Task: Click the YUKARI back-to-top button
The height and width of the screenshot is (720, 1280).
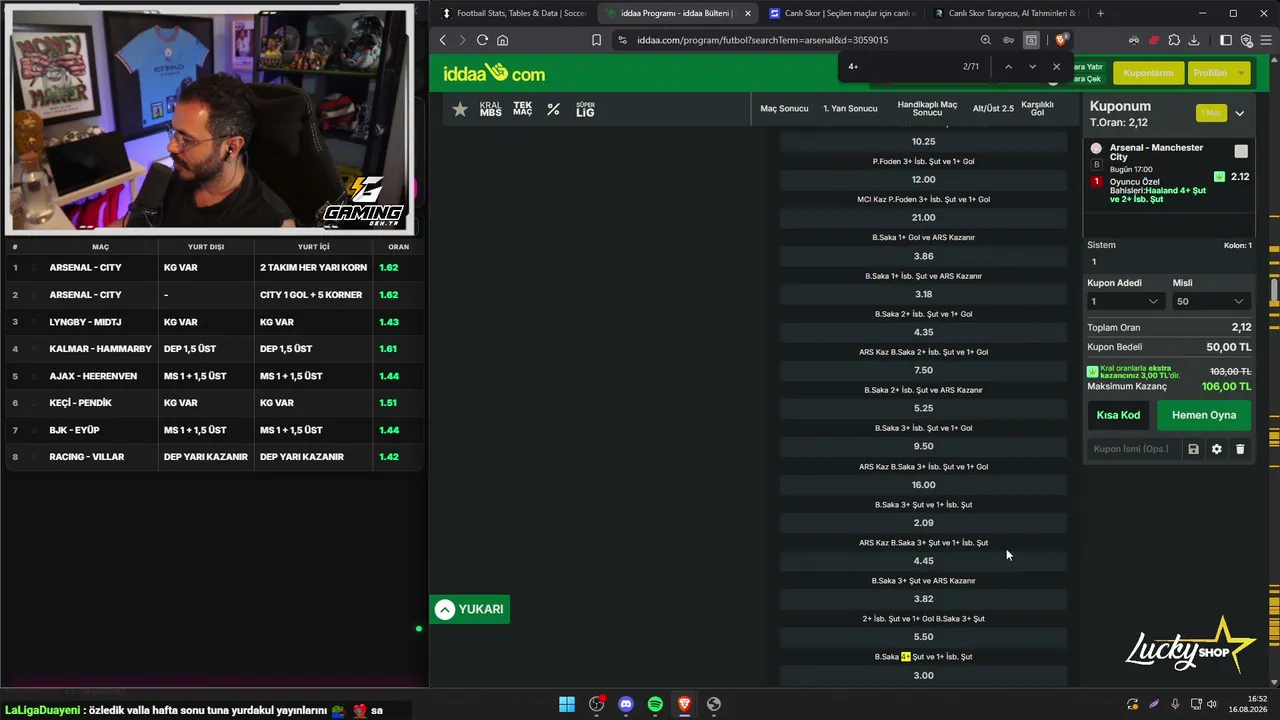Action: coord(470,609)
